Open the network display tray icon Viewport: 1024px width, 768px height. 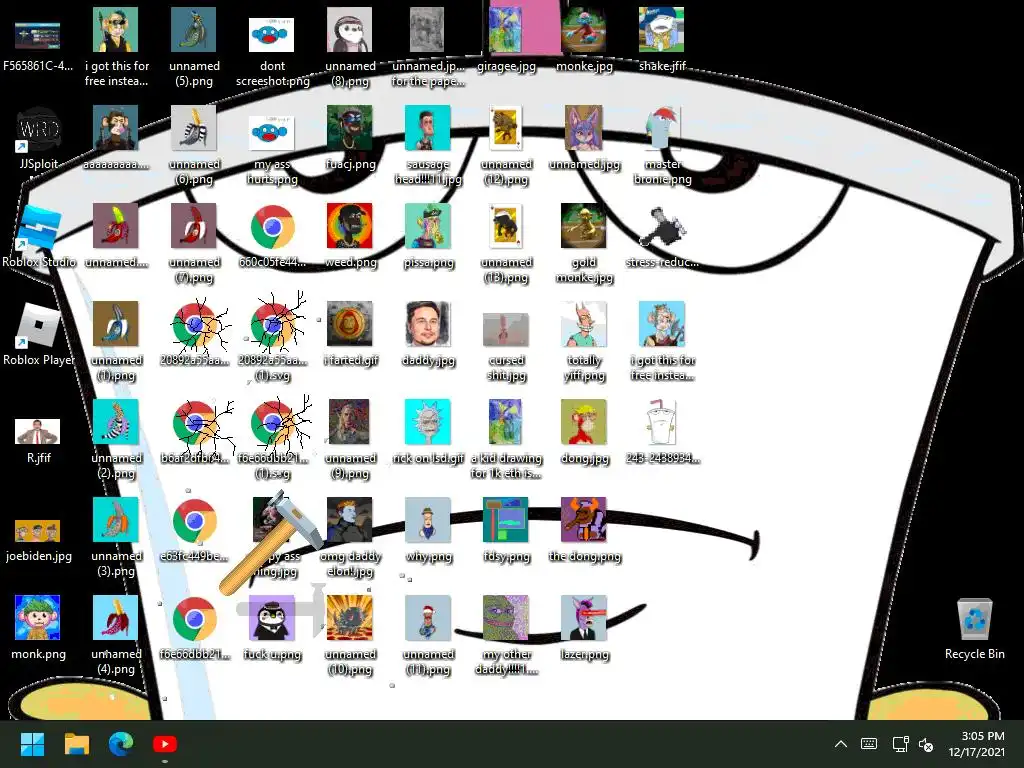(901, 744)
